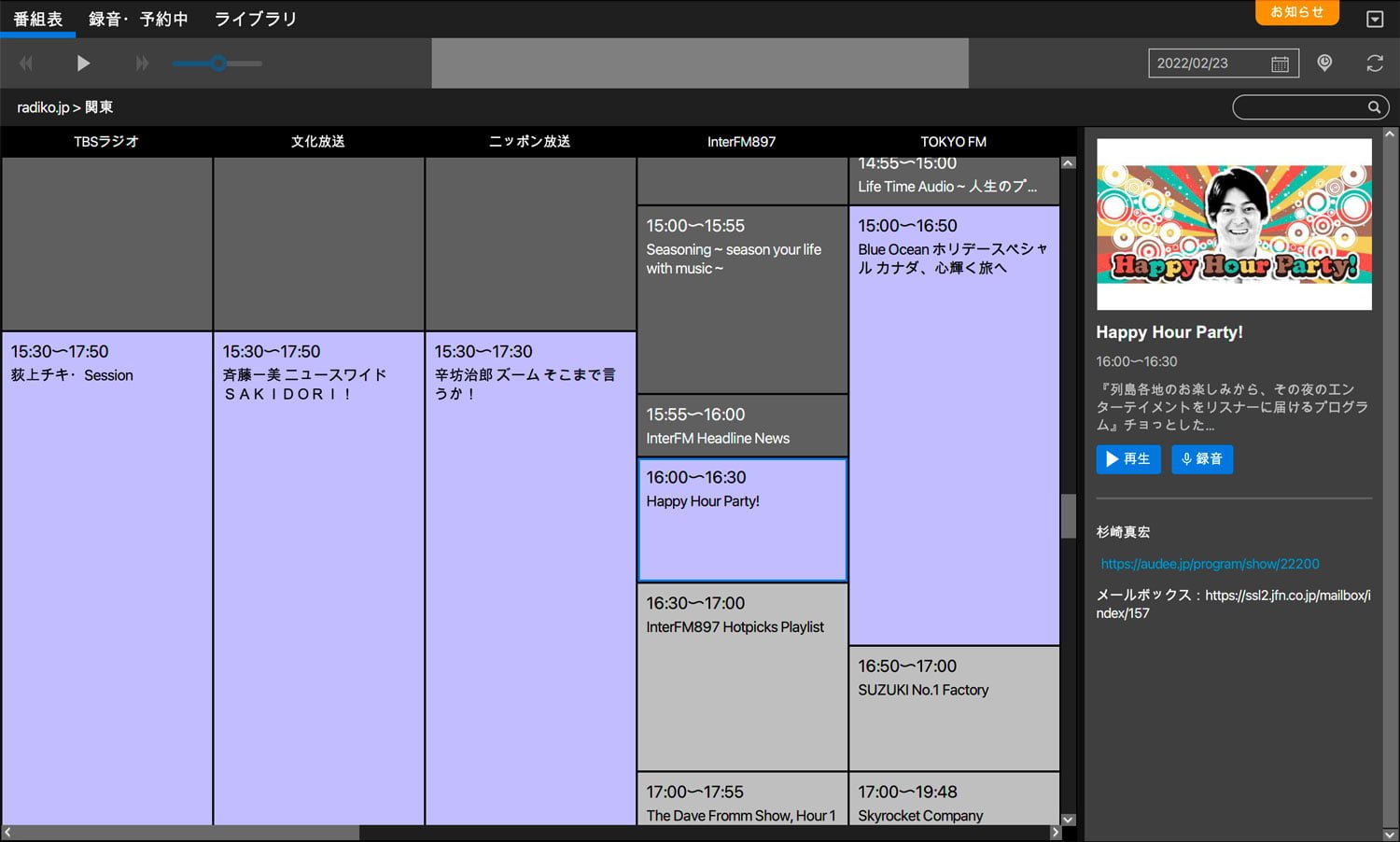1400x842 pixels.
Task: Switch to the 録音・予約中 tab
Action: 138,19
